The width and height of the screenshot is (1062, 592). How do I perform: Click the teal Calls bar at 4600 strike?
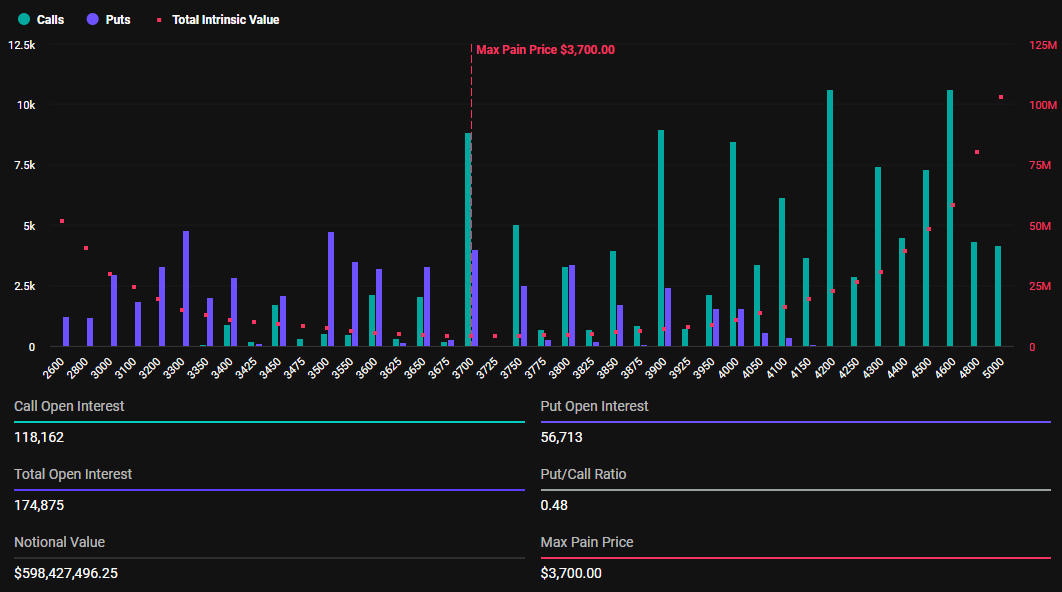(950, 220)
